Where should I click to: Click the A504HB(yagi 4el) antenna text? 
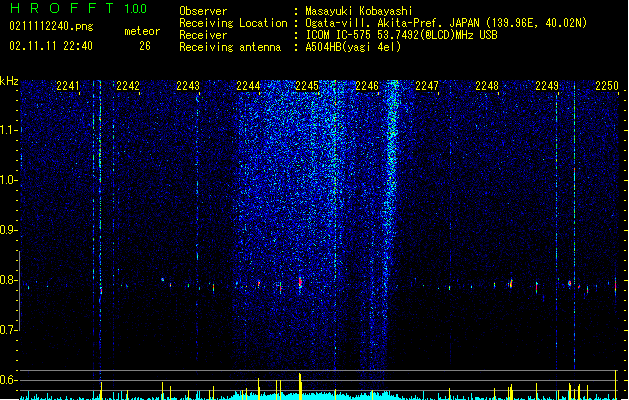click(x=353, y=47)
